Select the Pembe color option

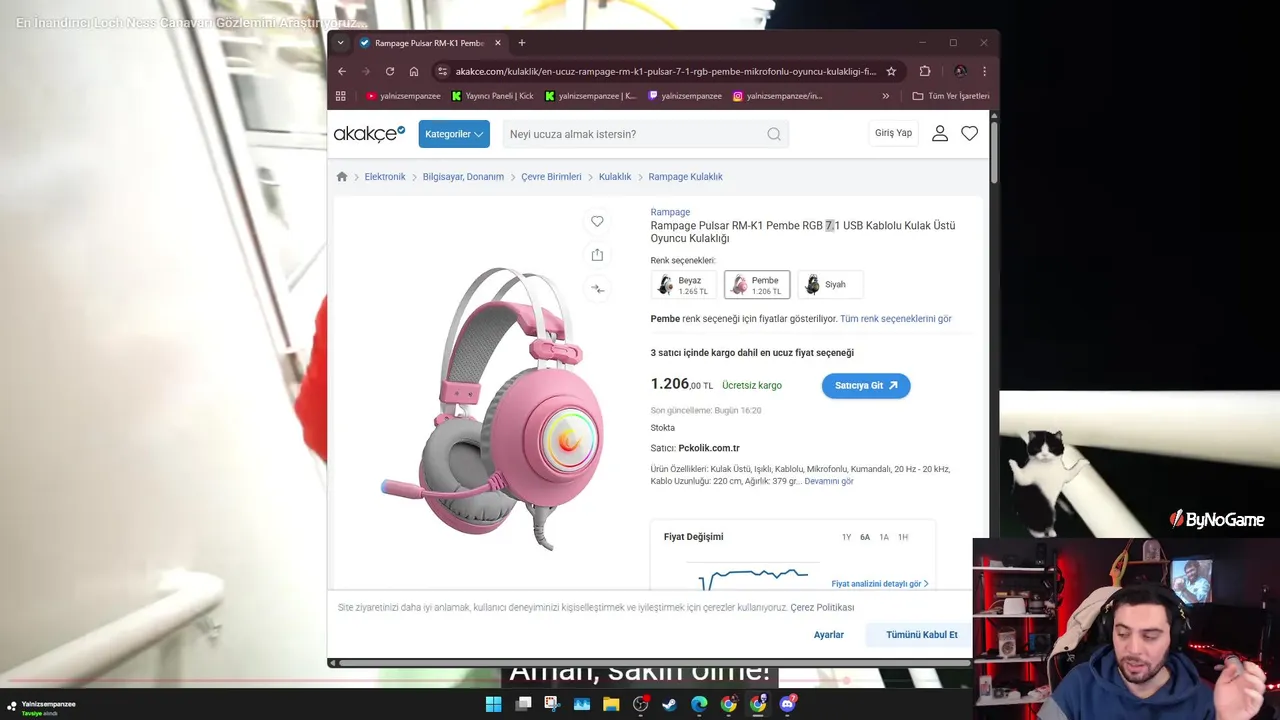tap(757, 285)
